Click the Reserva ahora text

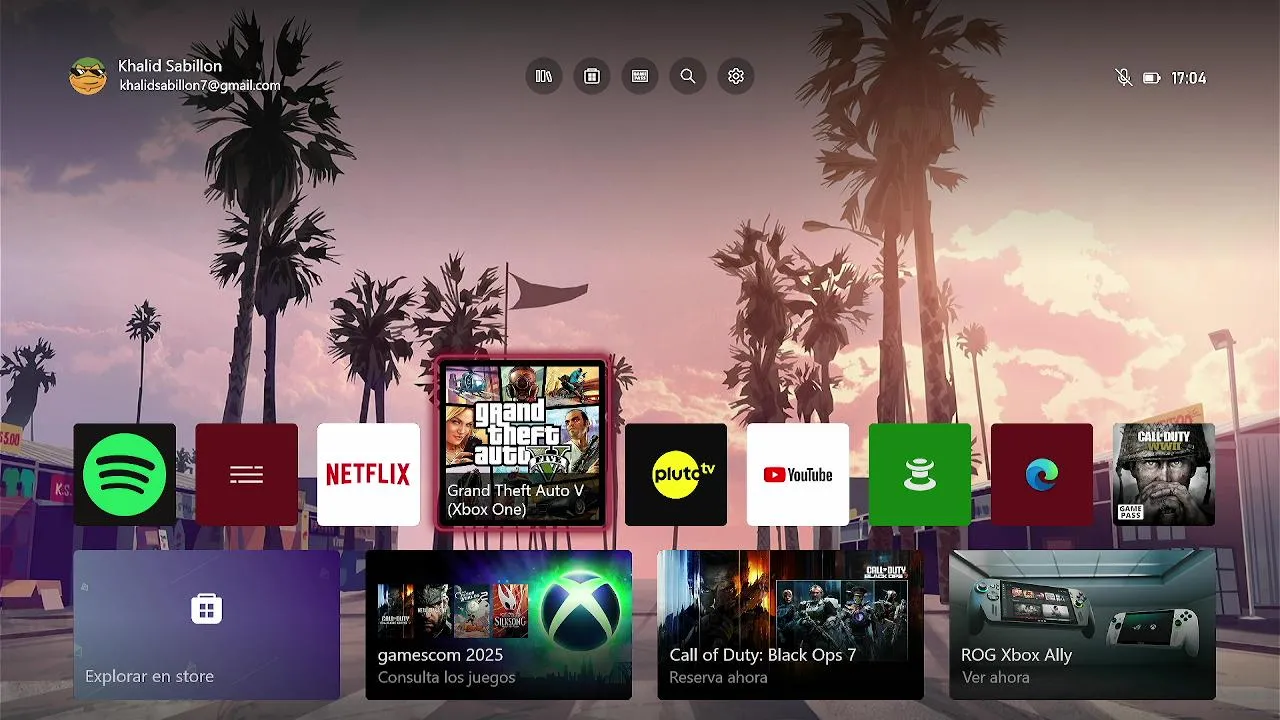718,677
